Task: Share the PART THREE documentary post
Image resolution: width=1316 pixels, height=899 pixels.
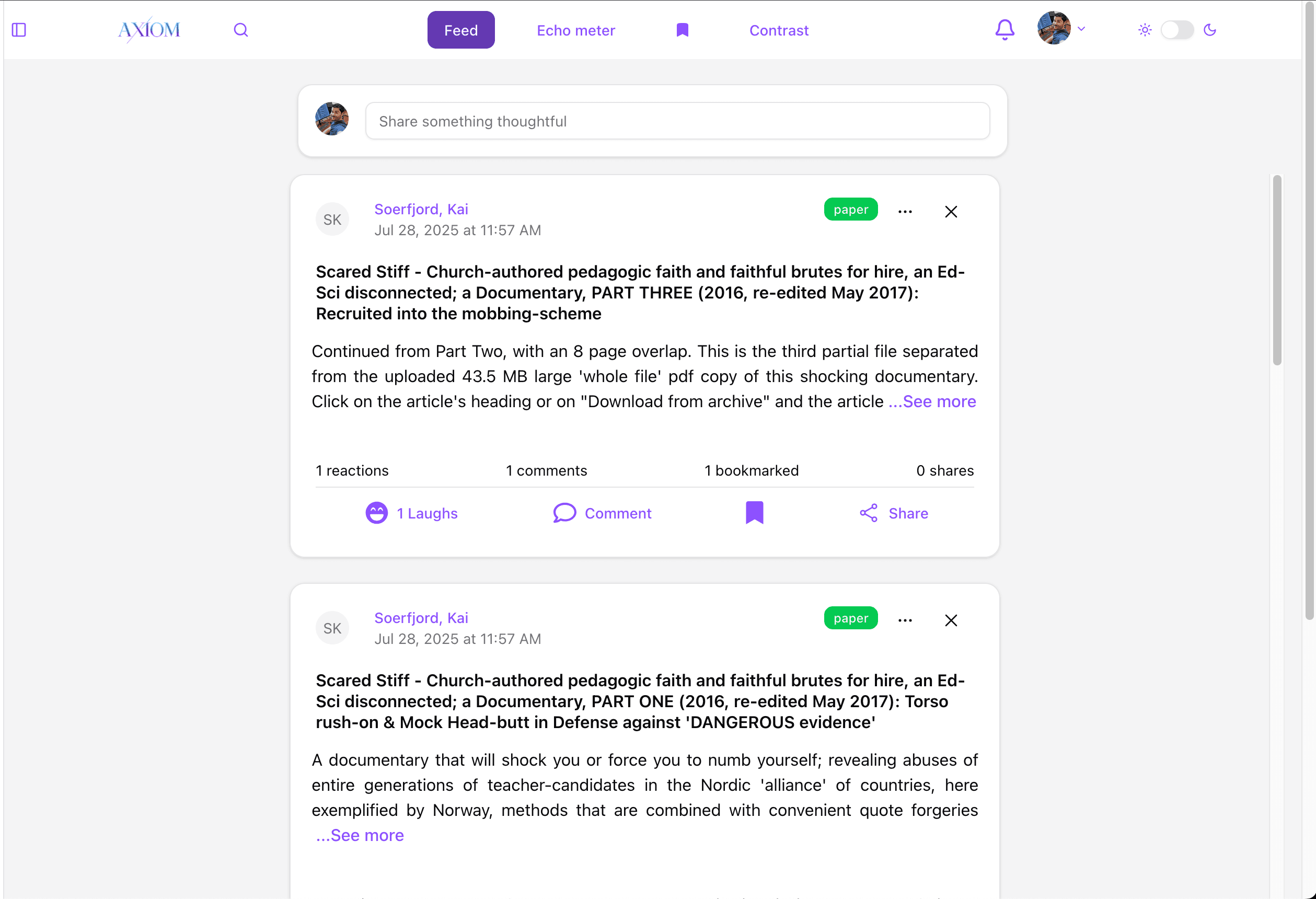Action: click(894, 513)
